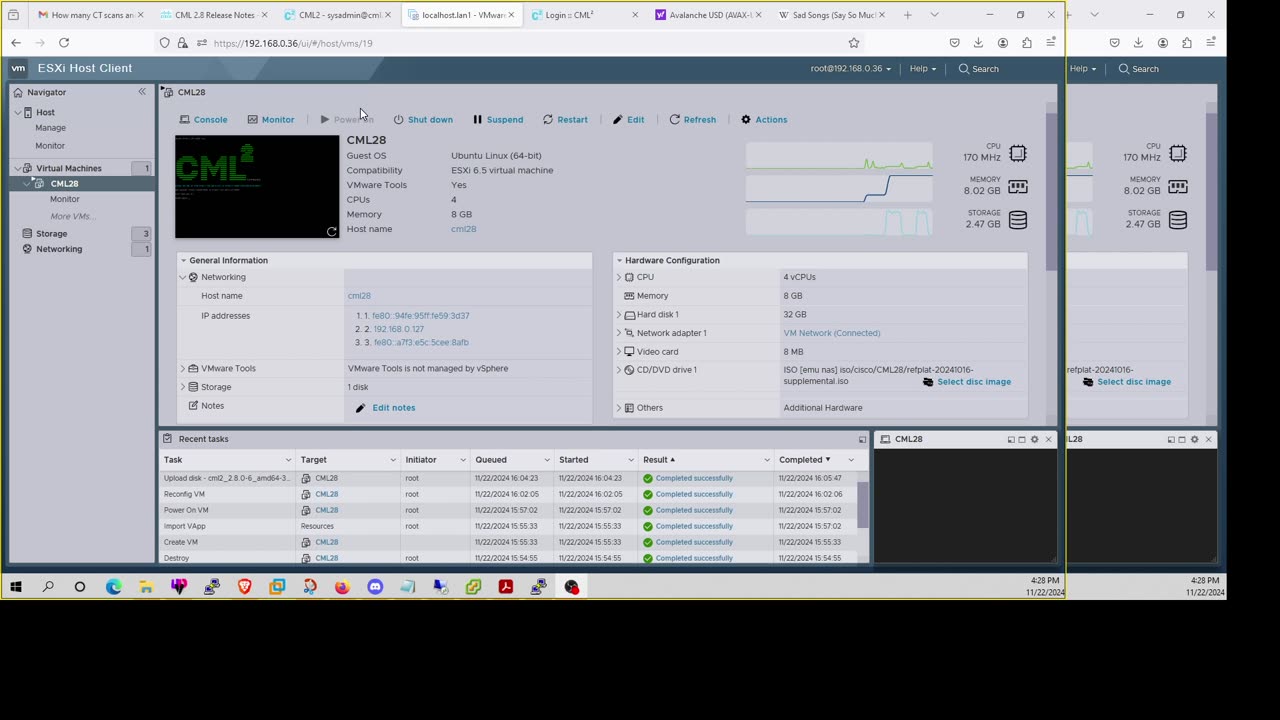1280x720 pixels.
Task: Open the Target column dropdown arrow
Action: (x=393, y=460)
